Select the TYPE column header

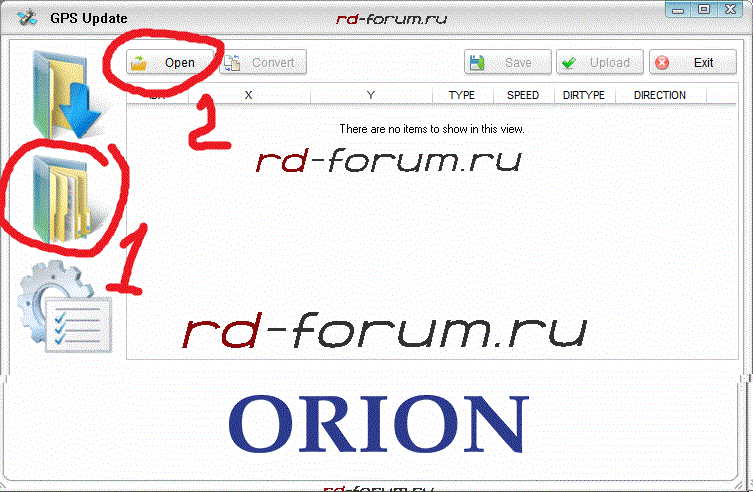[x=461, y=95]
